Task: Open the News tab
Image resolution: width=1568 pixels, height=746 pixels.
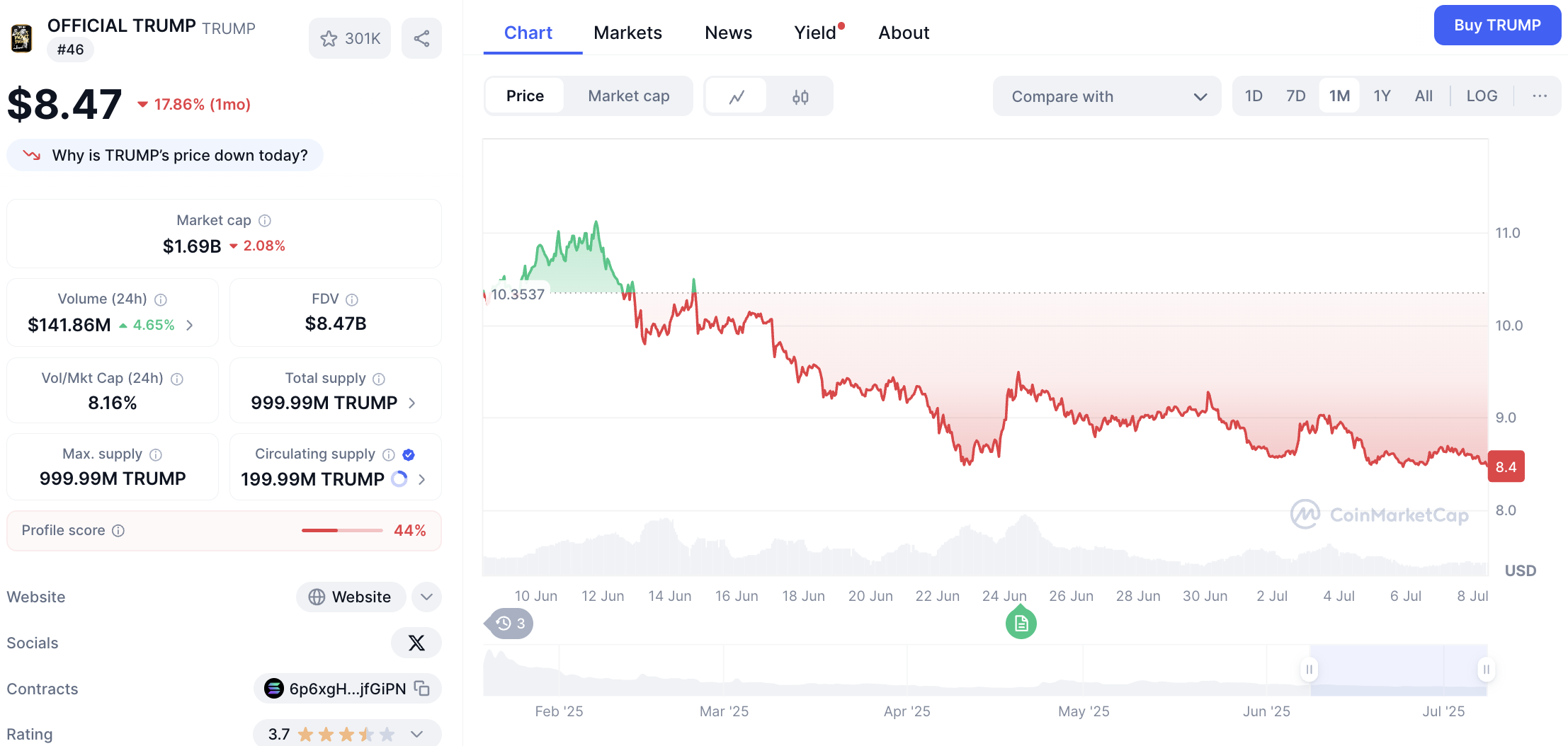Action: point(728,33)
